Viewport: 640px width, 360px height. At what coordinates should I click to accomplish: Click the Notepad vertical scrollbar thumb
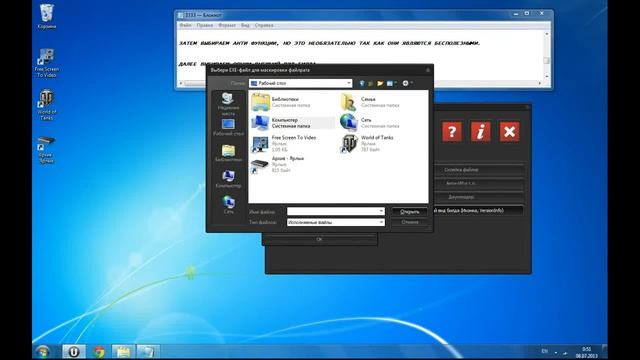click(x=547, y=60)
